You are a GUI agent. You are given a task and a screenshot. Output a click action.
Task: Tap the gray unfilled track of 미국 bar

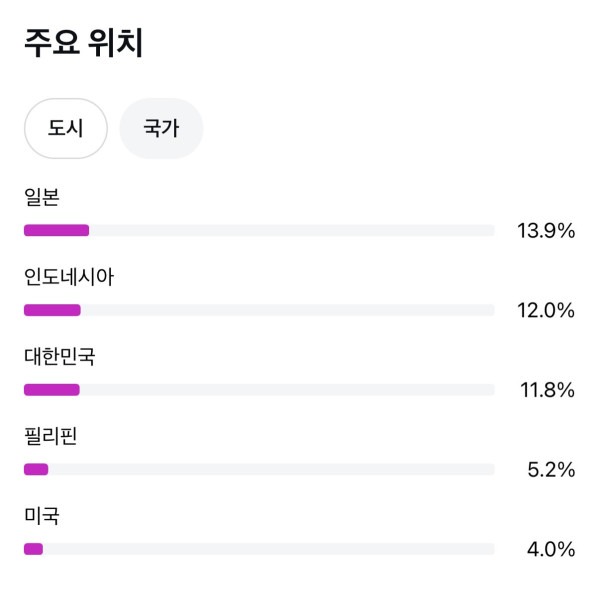(270, 549)
